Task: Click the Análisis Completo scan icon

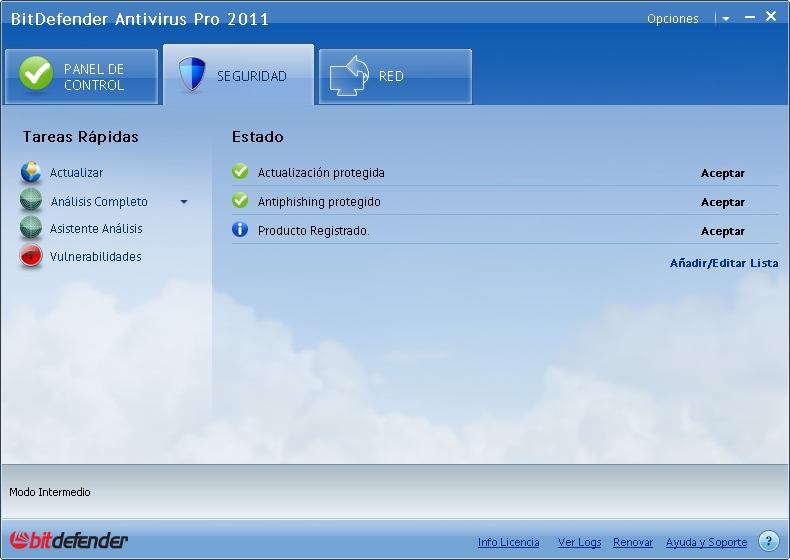Action: click(31, 201)
